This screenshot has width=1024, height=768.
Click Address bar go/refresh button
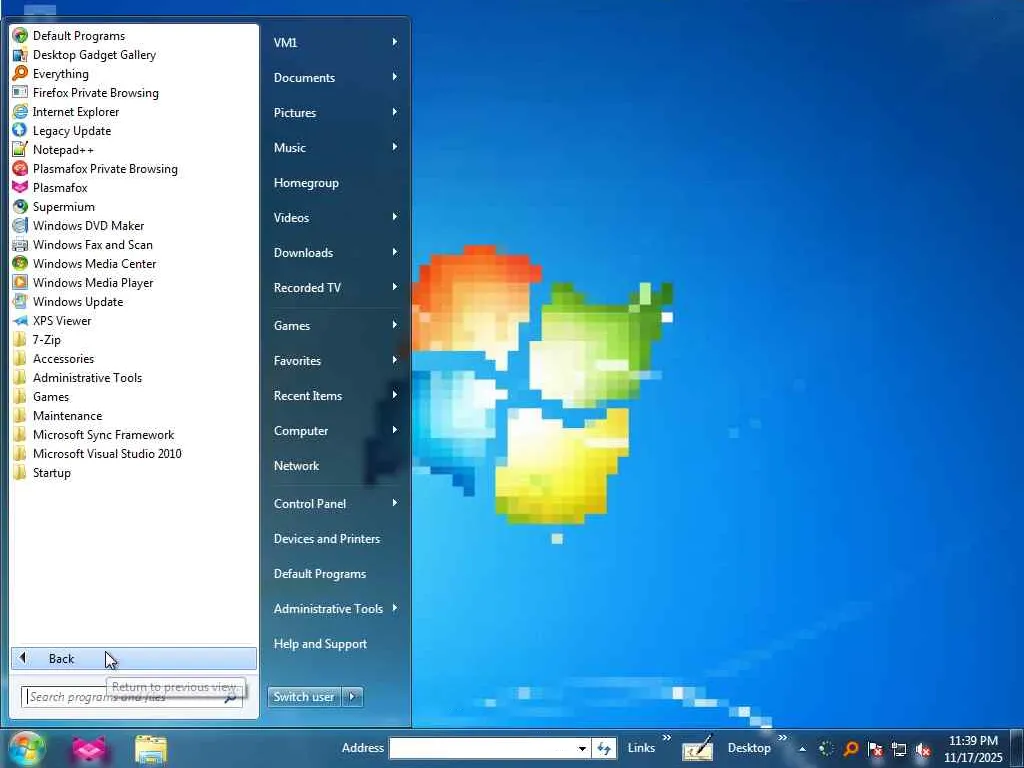(604, 748)
